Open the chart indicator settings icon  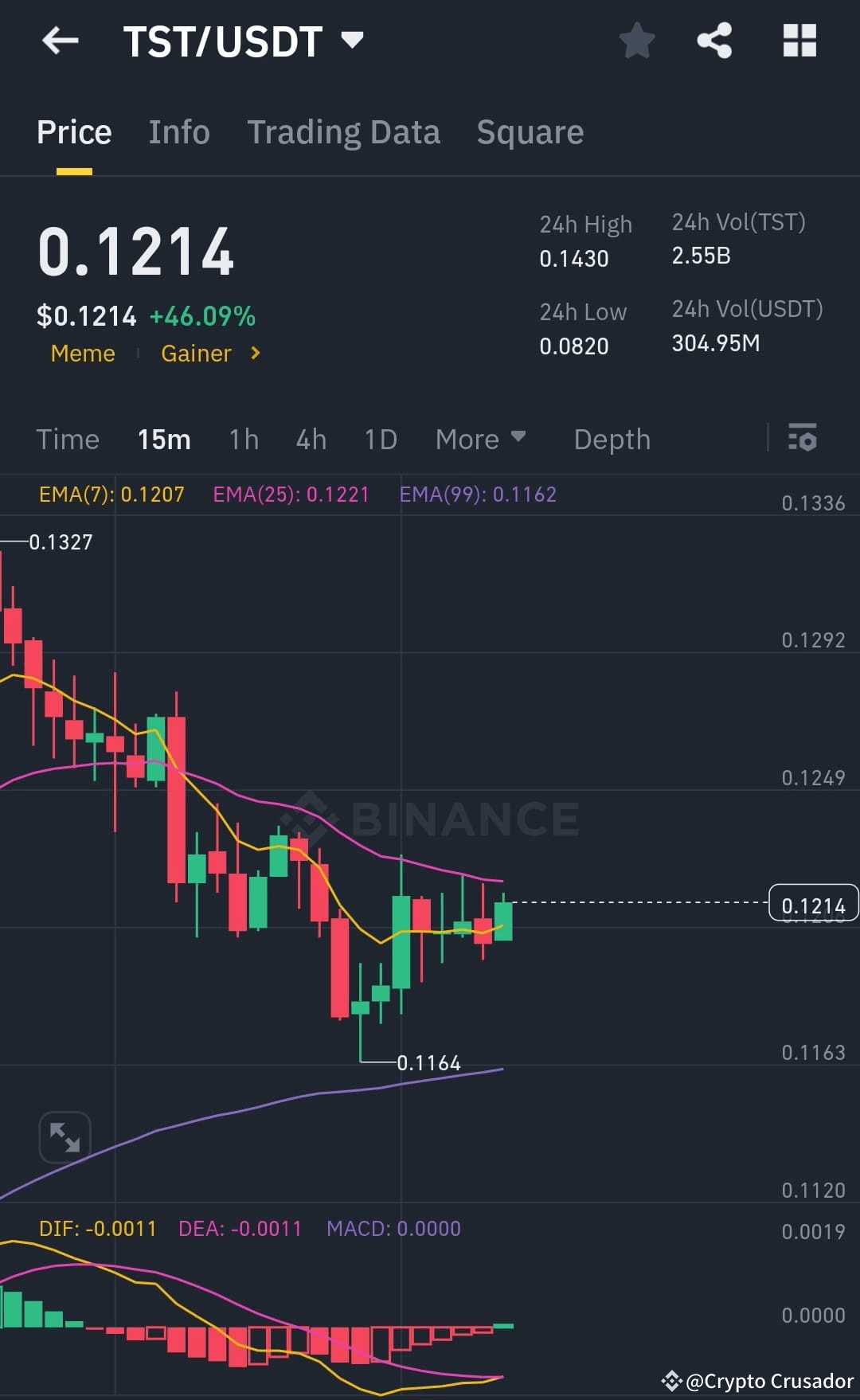click(803, 439)
